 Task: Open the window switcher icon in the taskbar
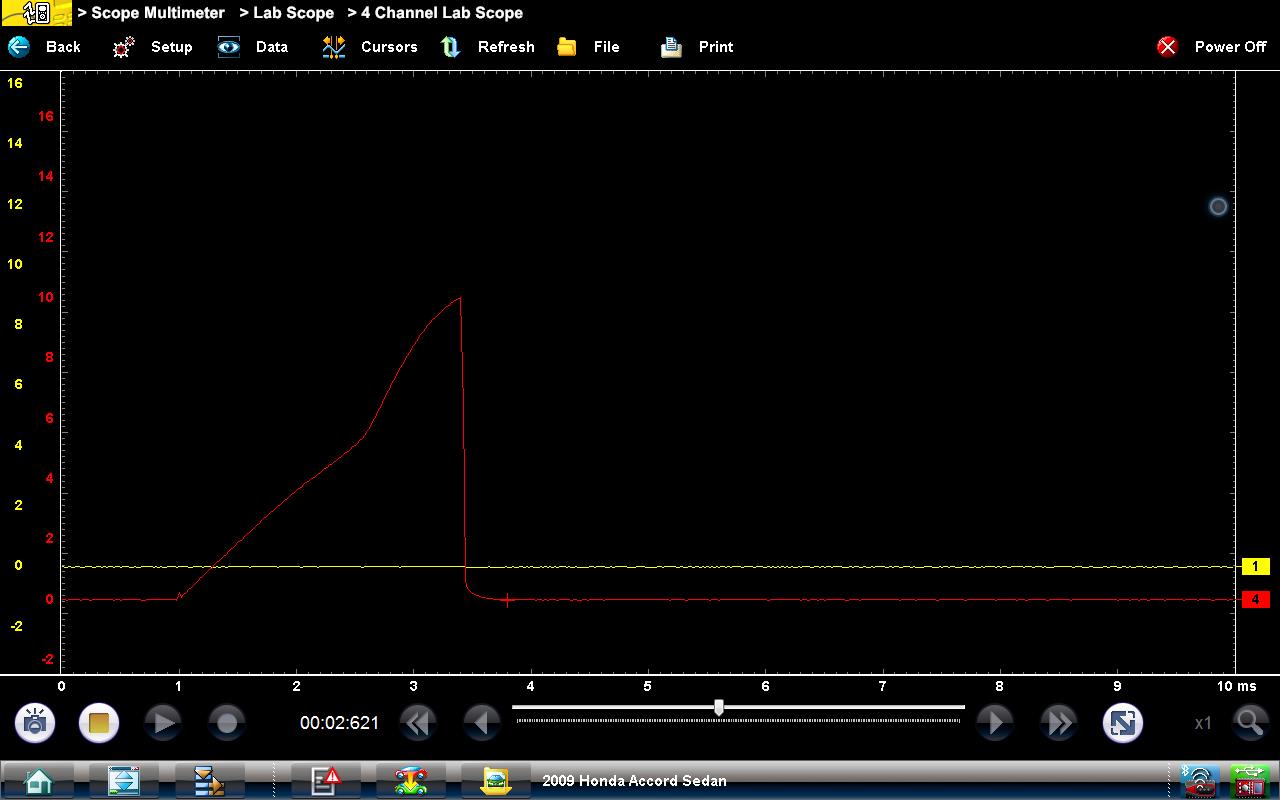[x=124, y=781]
